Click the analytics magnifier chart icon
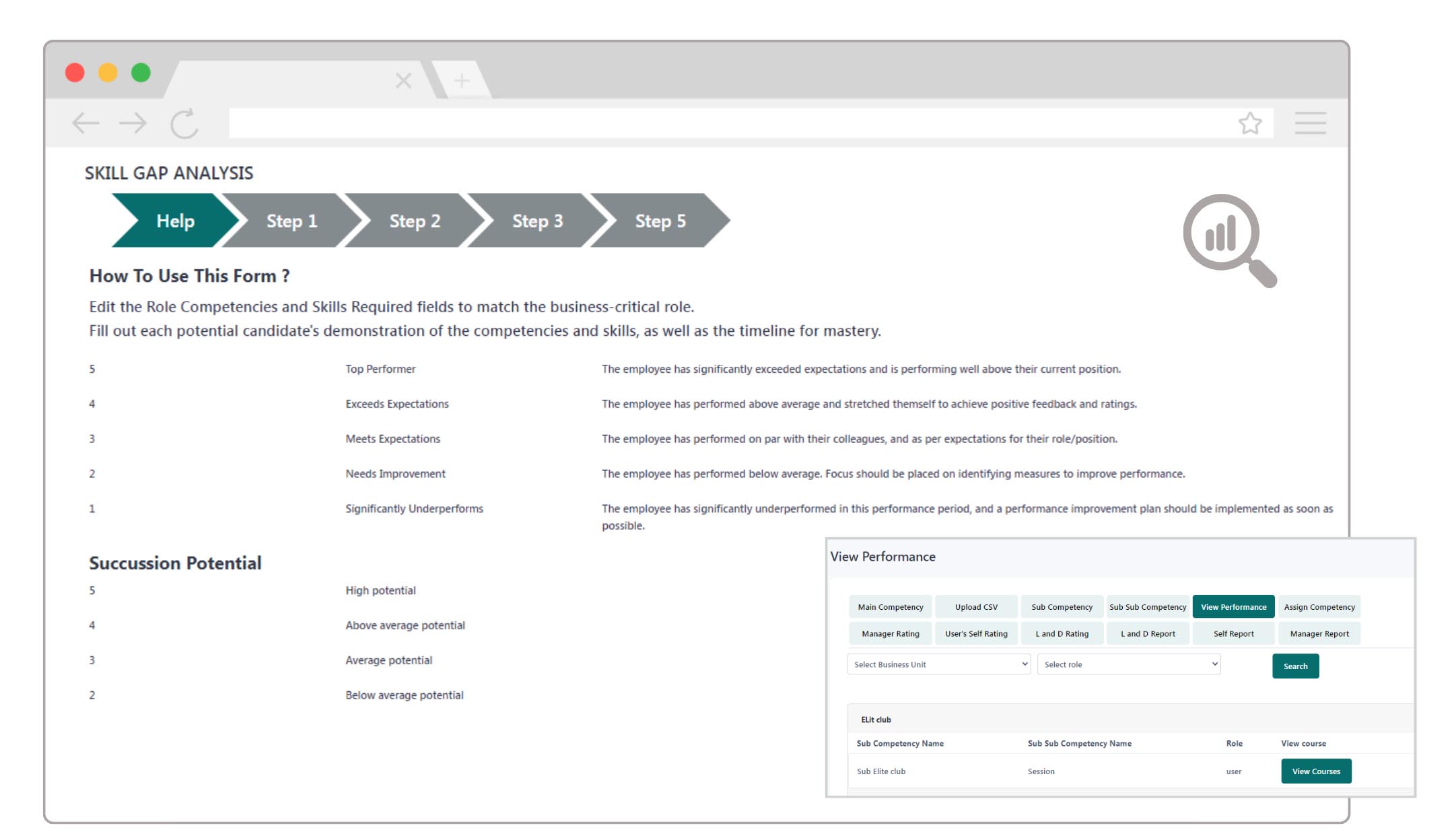Image resolution: width=1454 pixels, height=840 pixels. click(1230, 240)
